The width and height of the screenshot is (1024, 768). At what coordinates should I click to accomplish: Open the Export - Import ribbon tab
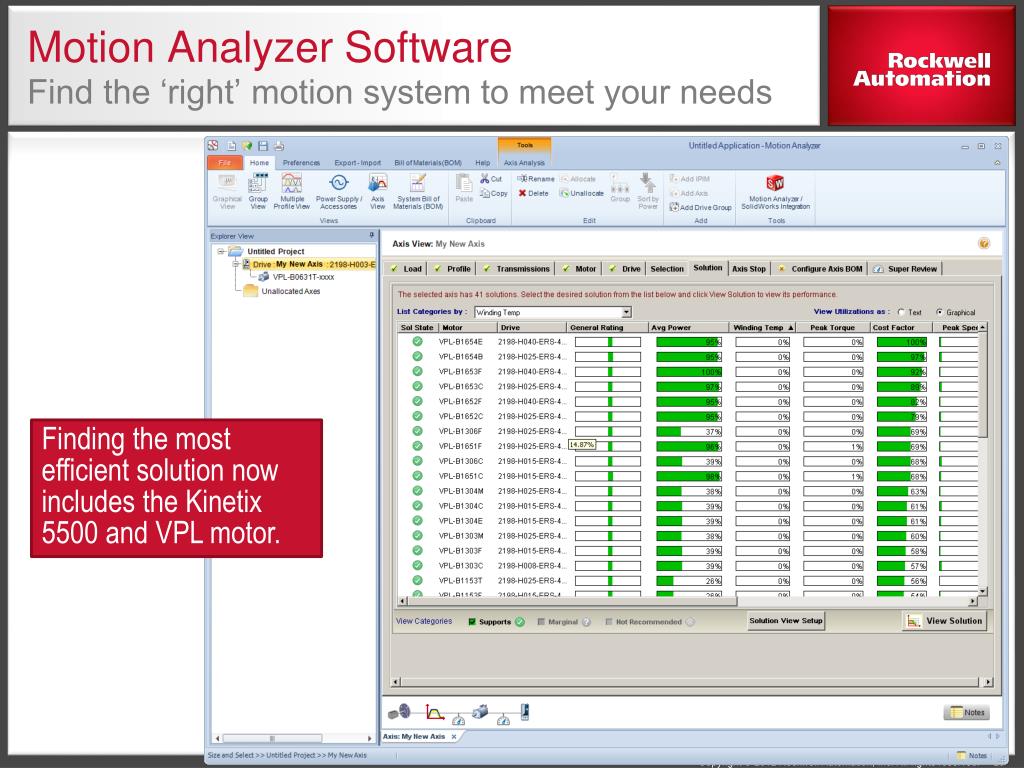click(357, 163)
